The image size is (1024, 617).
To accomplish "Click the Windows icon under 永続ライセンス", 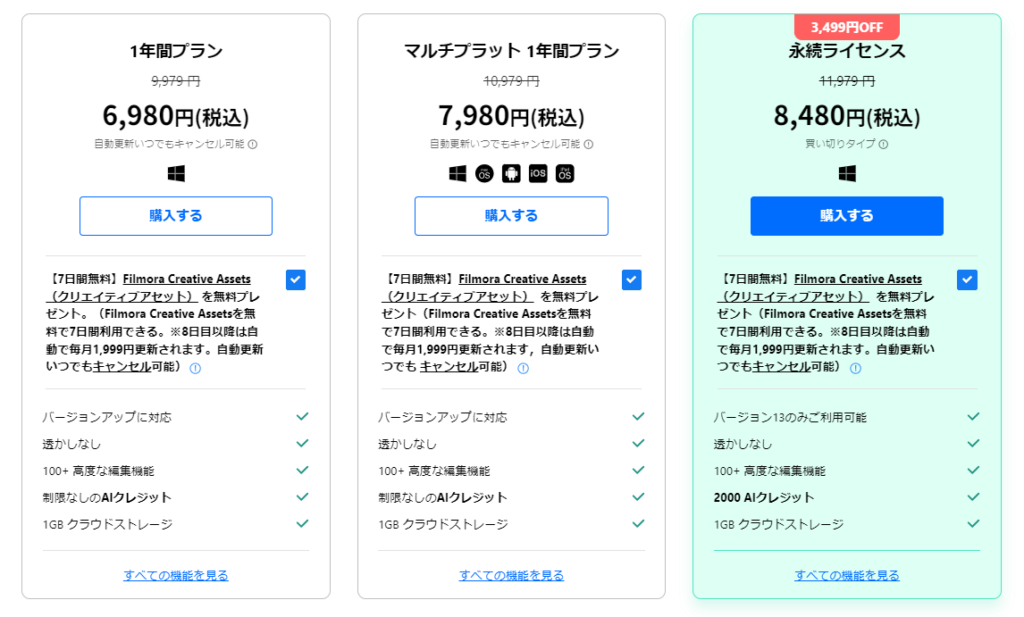I will click(x=847, y=174).
